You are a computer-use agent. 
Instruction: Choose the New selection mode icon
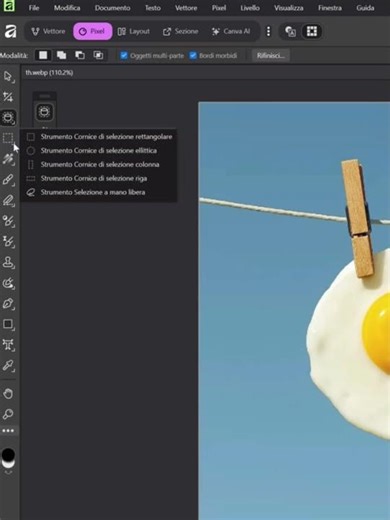[43, 55]
